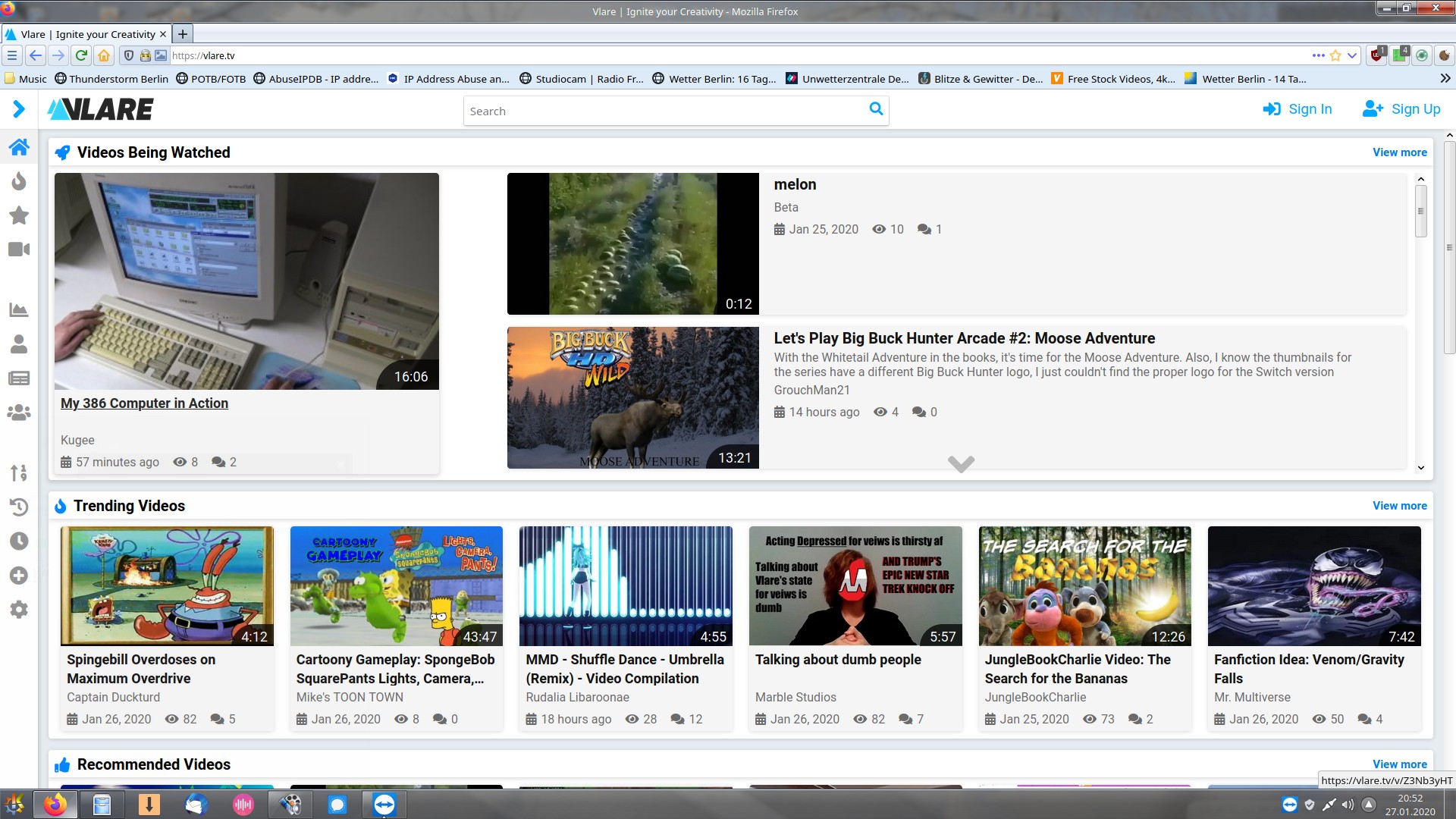This screenshot has width=1456, height=819.
Task: Show more bookmarks toolbar overflow chevron
Action: 1445,78
